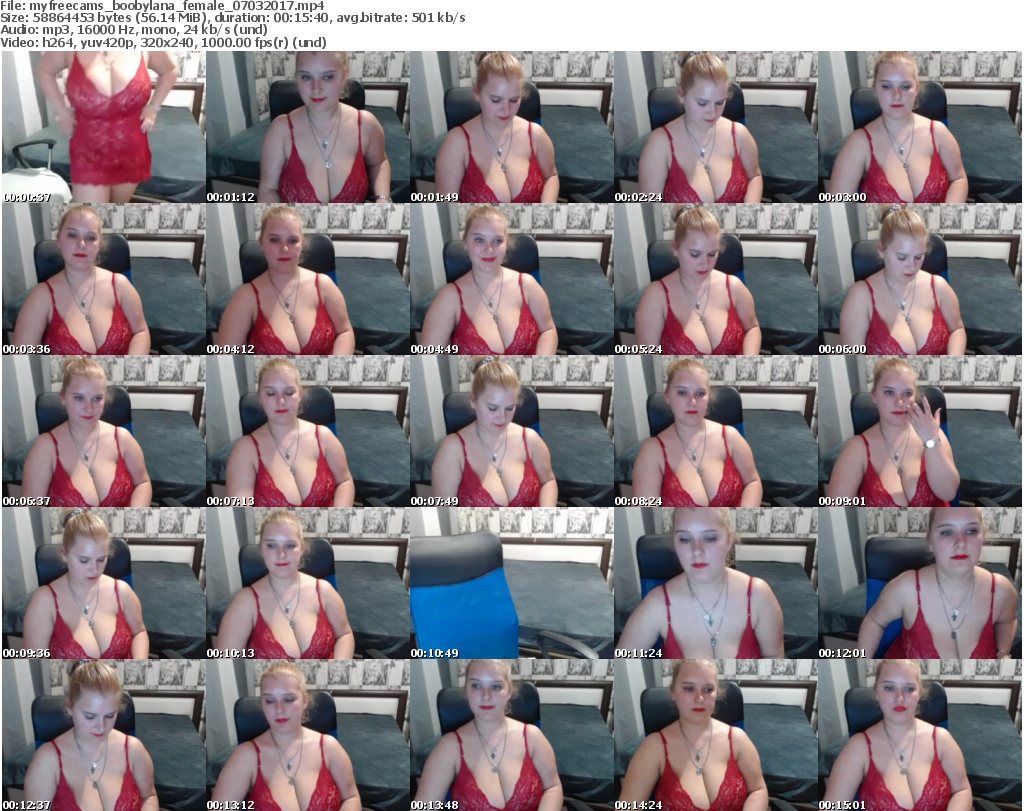Image resolution: width=1024 pixels, height=811 pixels.
Task: Open the thumbnail stamped 00:01:12
Action: coord(308,127)
